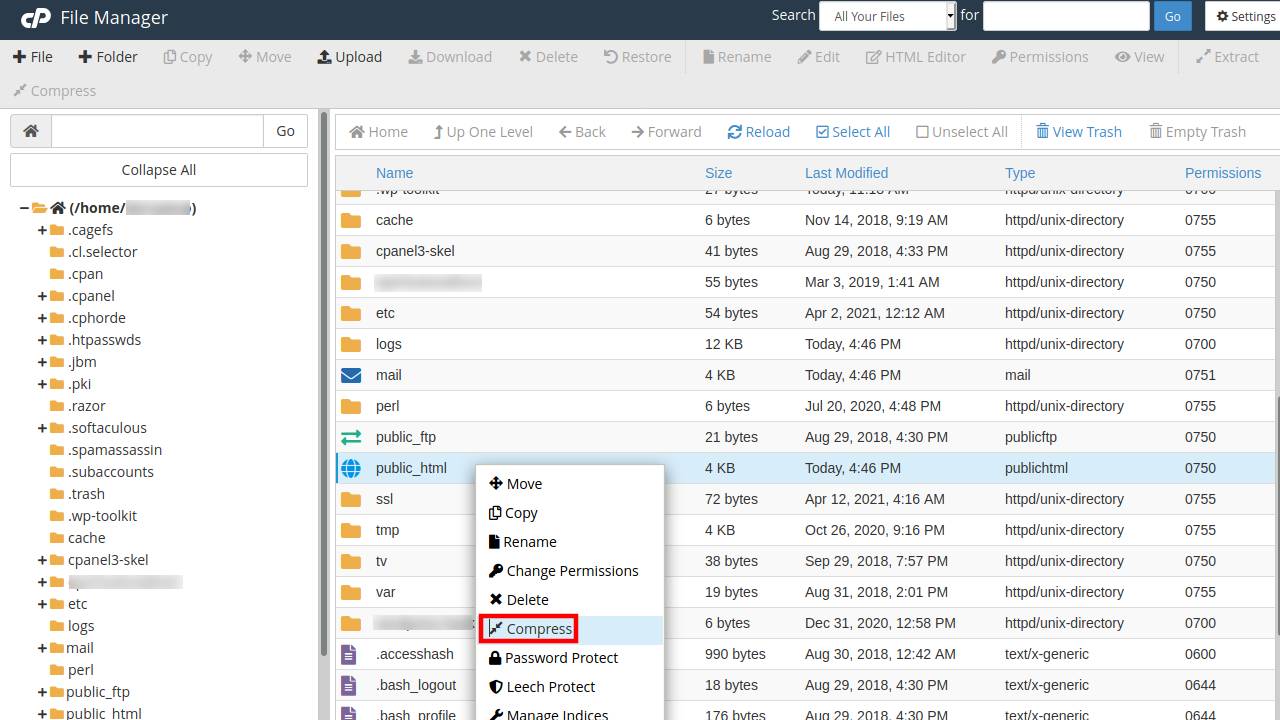Choose Move from the context menu
The image size is (1280, 720).
[569, 484]
